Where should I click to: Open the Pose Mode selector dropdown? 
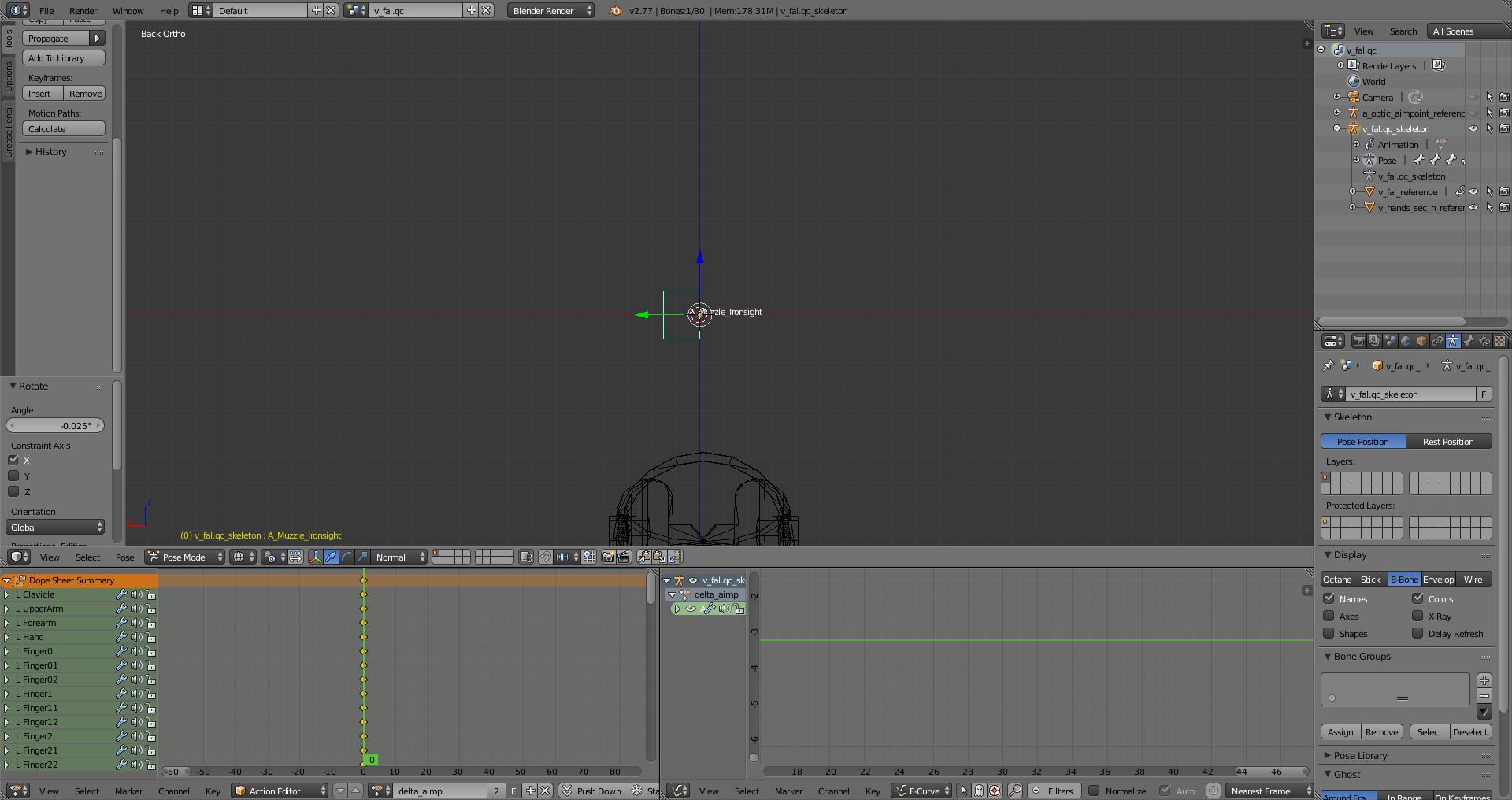[185, 557]
